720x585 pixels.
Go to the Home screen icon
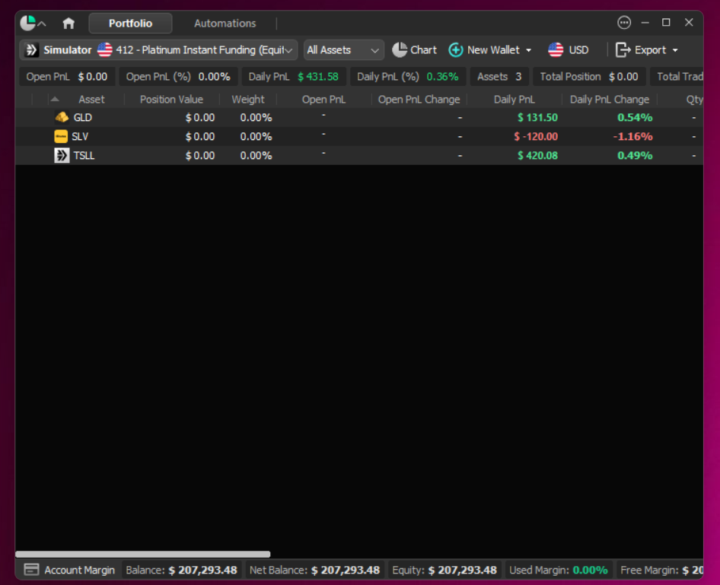click(x=68, y=23)
